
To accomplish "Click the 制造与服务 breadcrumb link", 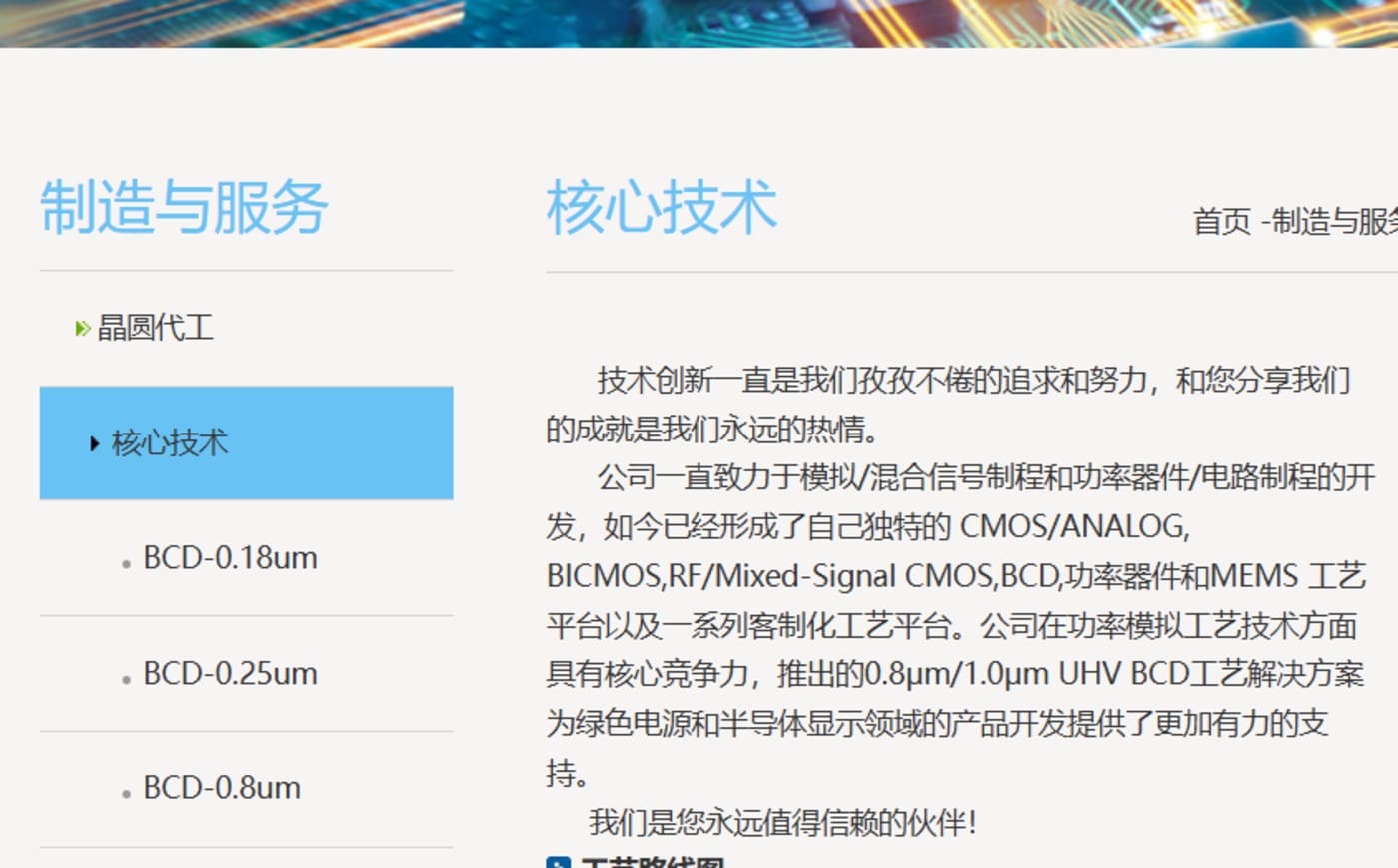I will click(1334, 221).
